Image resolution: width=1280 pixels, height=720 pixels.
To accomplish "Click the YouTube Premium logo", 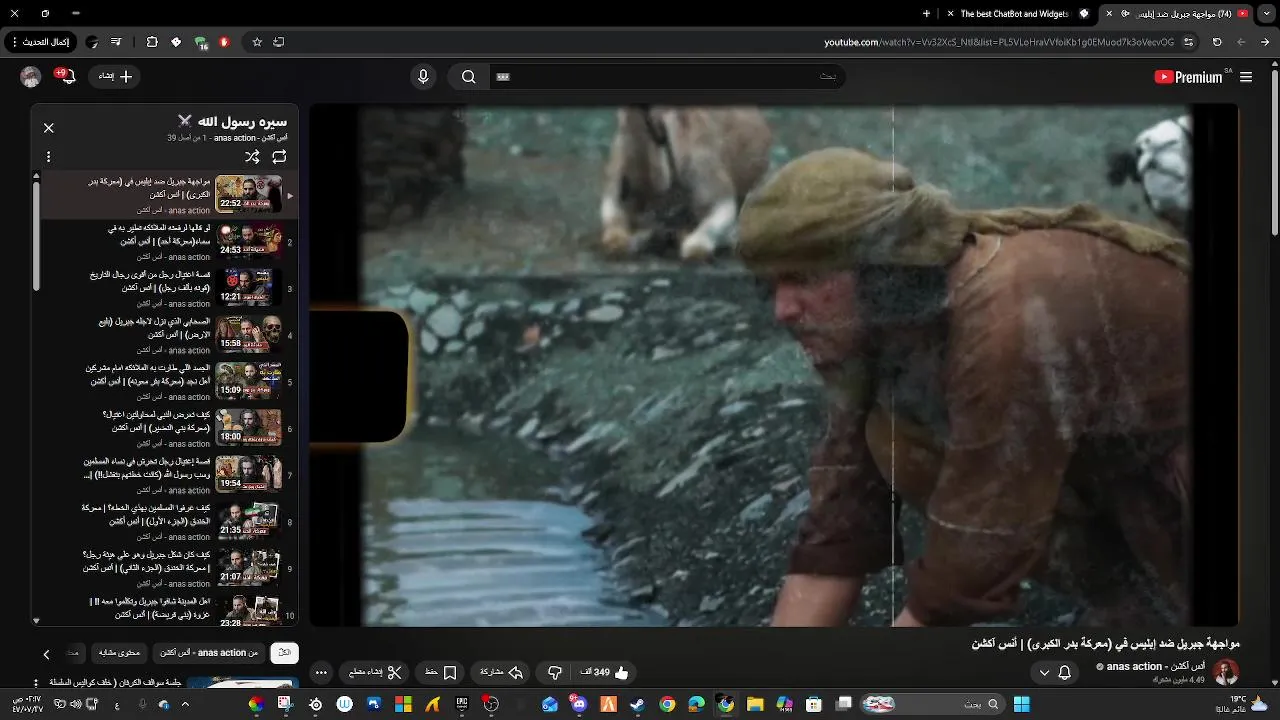I will (1191, 77).
